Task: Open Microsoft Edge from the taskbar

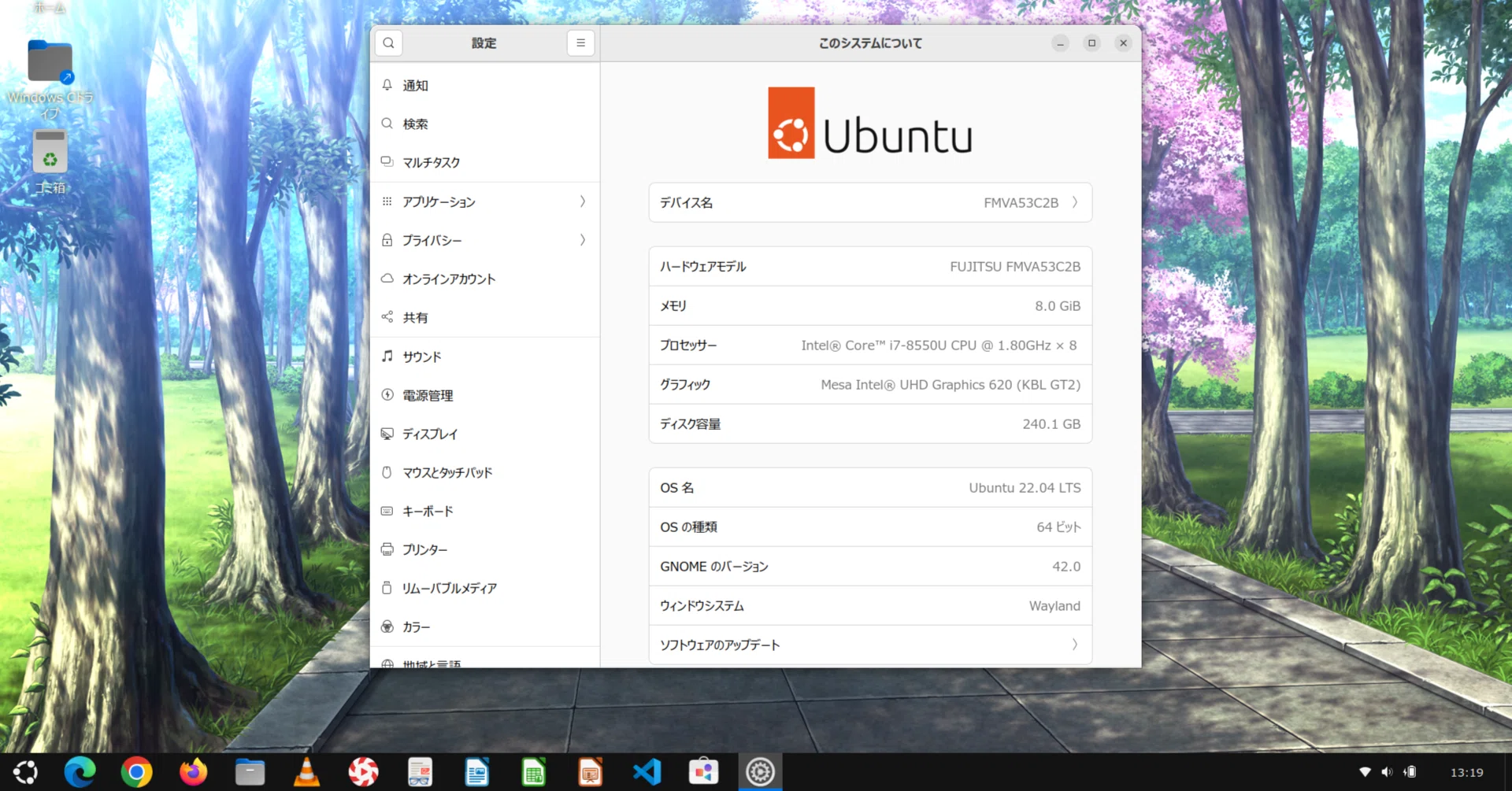Action: point(80,772)
